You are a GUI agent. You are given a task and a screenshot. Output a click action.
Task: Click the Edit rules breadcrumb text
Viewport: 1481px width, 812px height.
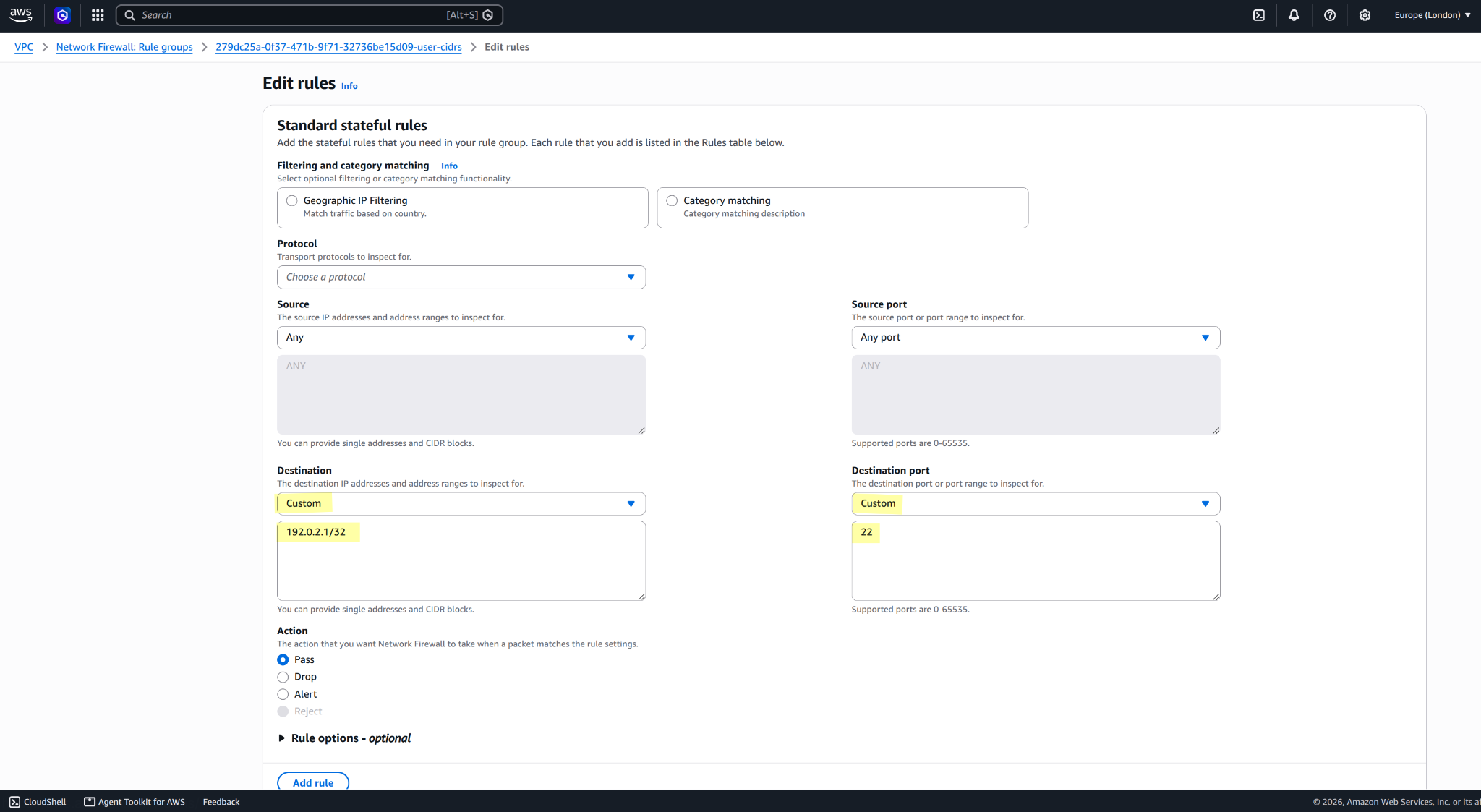[x=507, y=47]
